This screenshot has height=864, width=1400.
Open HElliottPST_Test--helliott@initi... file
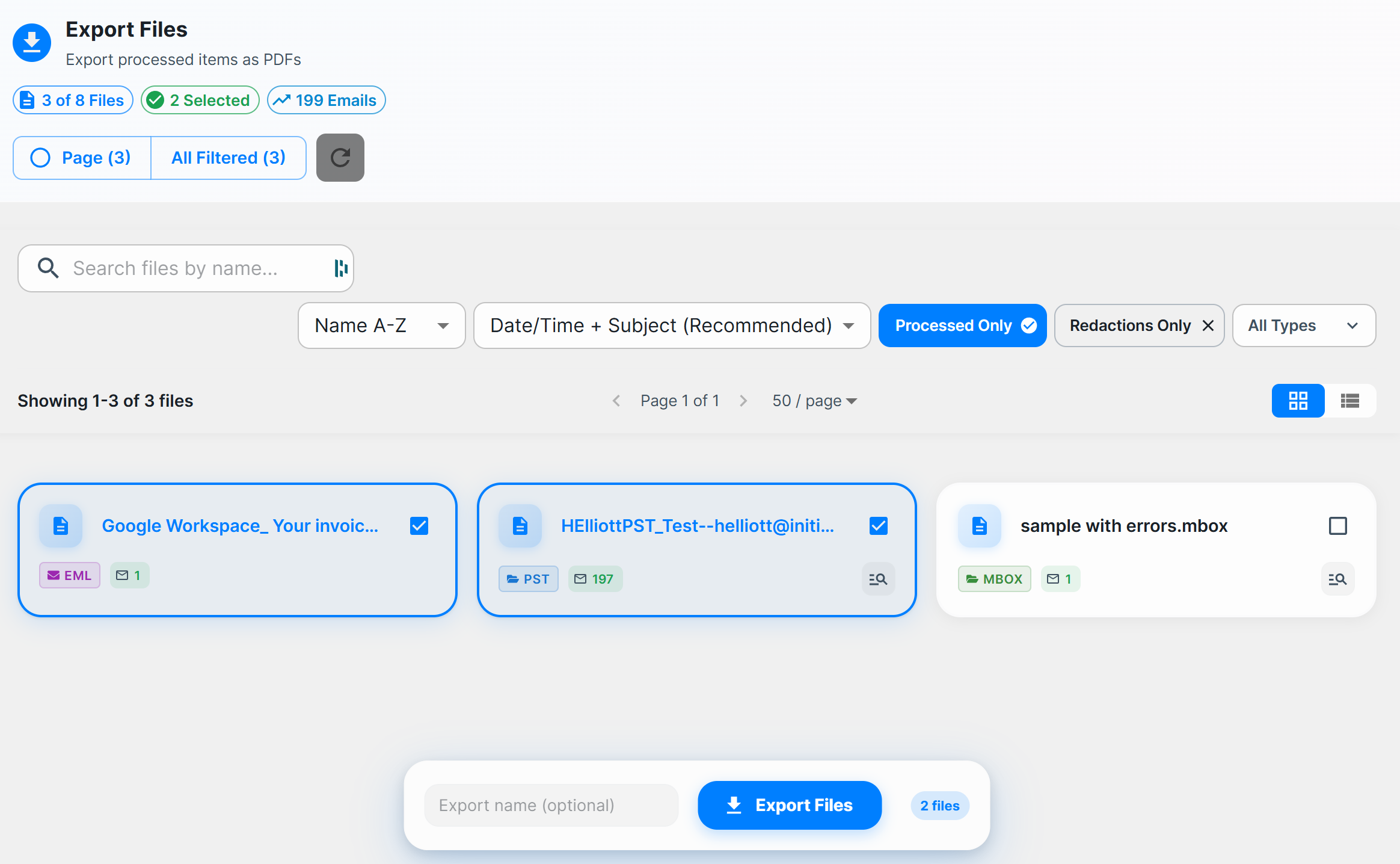(x=698, y=526)
